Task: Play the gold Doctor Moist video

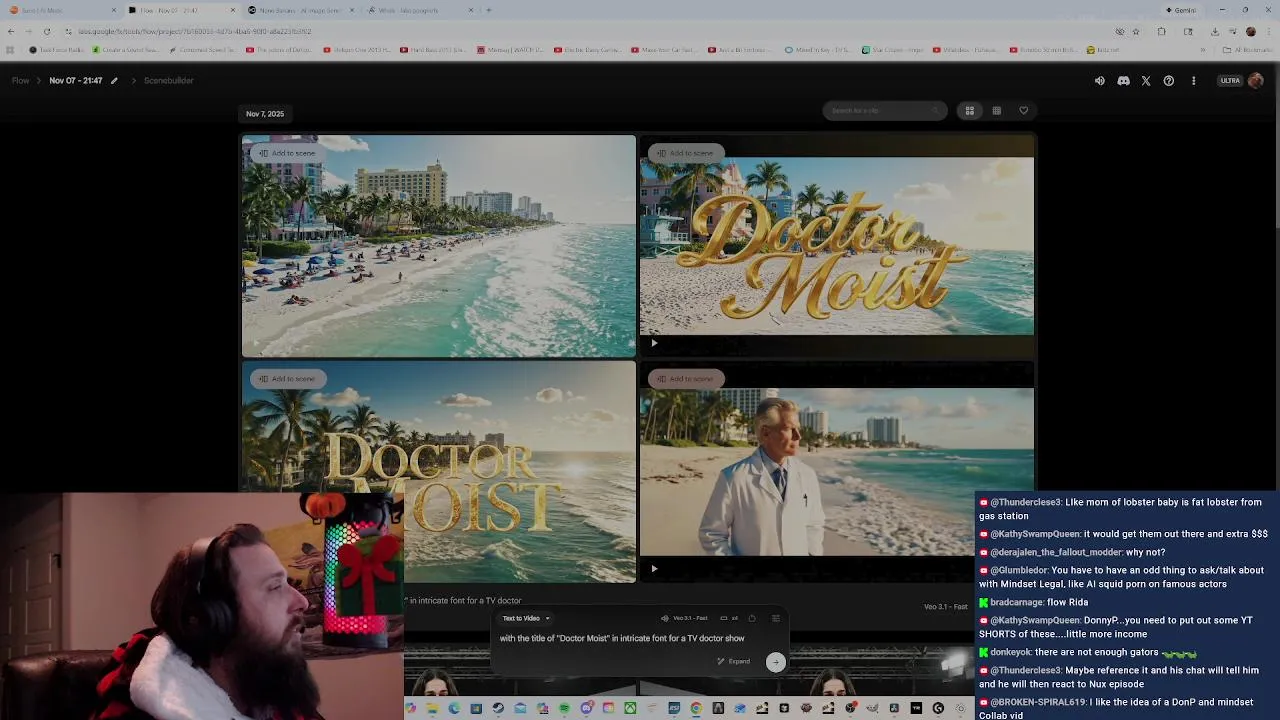Action: (x=654, y=343)
